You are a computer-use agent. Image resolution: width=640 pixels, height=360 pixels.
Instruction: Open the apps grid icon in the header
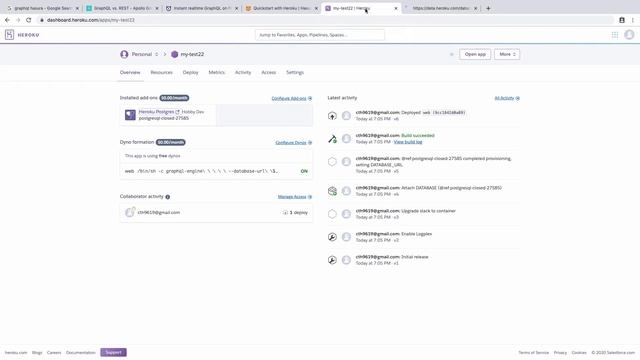coord(615,35)
